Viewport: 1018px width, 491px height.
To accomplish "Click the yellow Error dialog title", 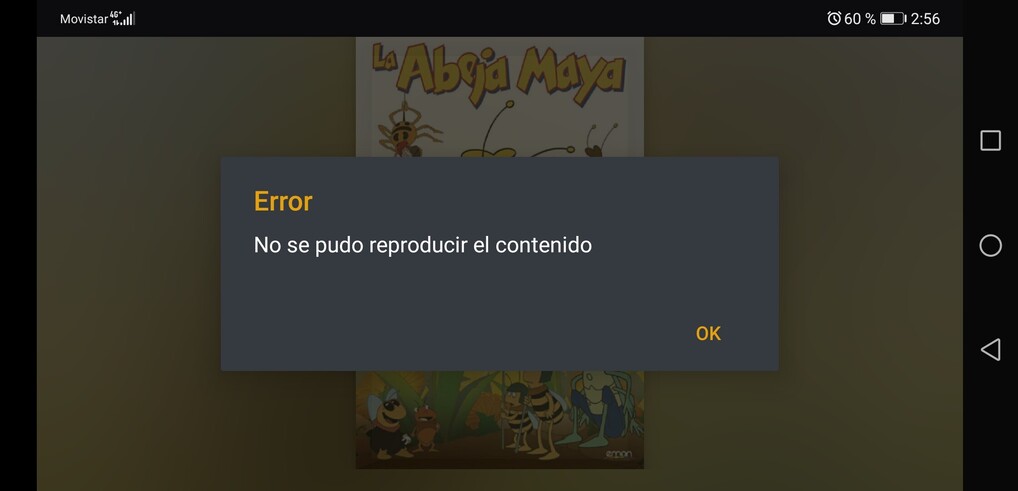I will pos(283,201).
